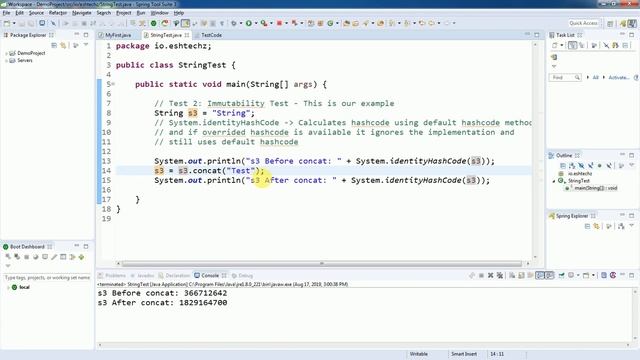Open the Spring perspective icon at top right

623,23
